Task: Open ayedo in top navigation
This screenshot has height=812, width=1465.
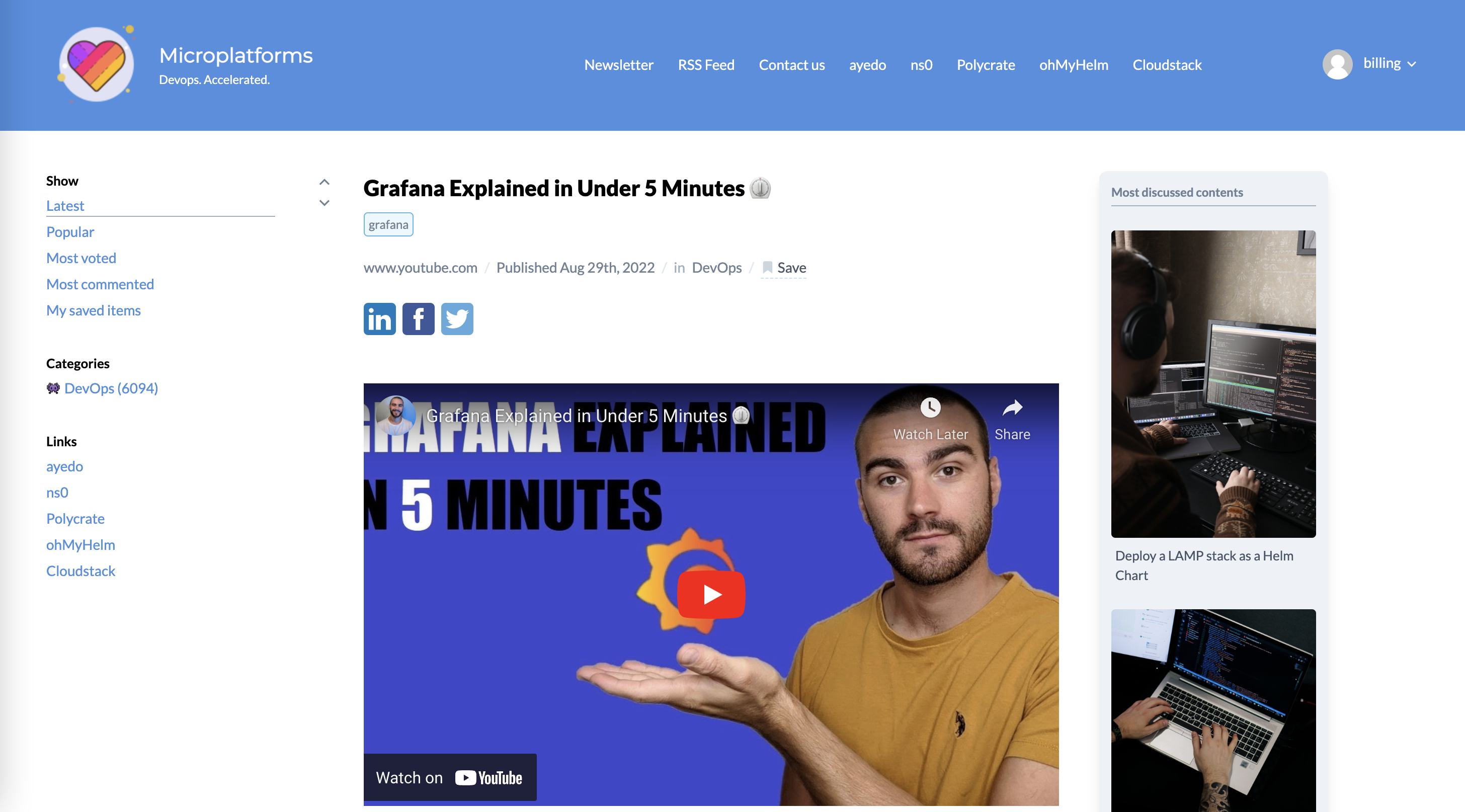Action: pos(867,65)
